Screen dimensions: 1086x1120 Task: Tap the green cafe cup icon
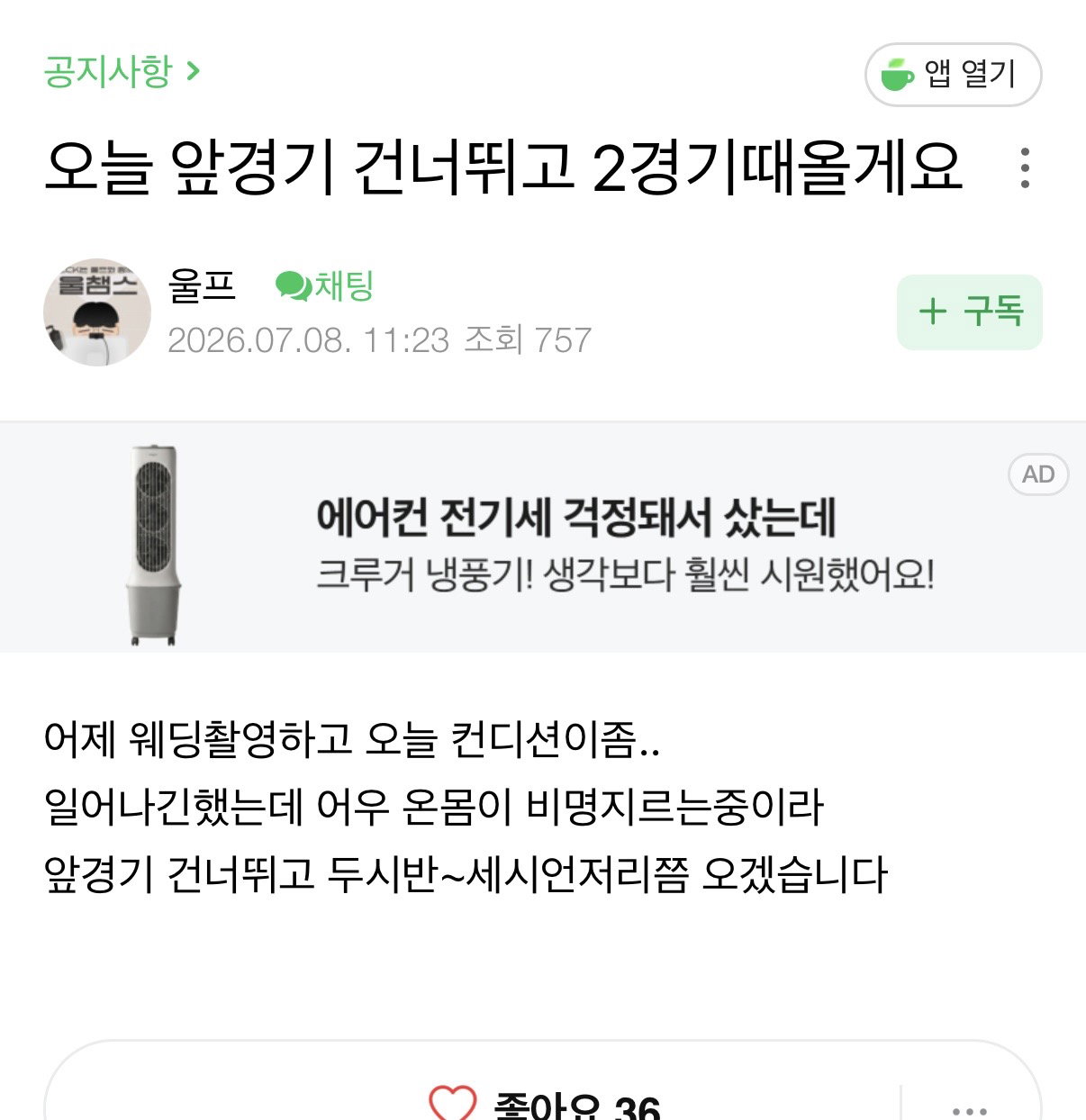pyautogui.click(x=897, y=75)
